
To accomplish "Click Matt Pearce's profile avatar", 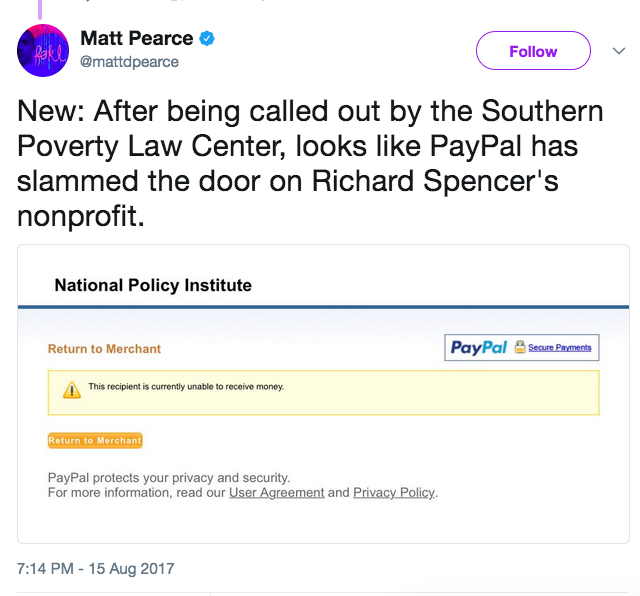I will tap(43, 50).
